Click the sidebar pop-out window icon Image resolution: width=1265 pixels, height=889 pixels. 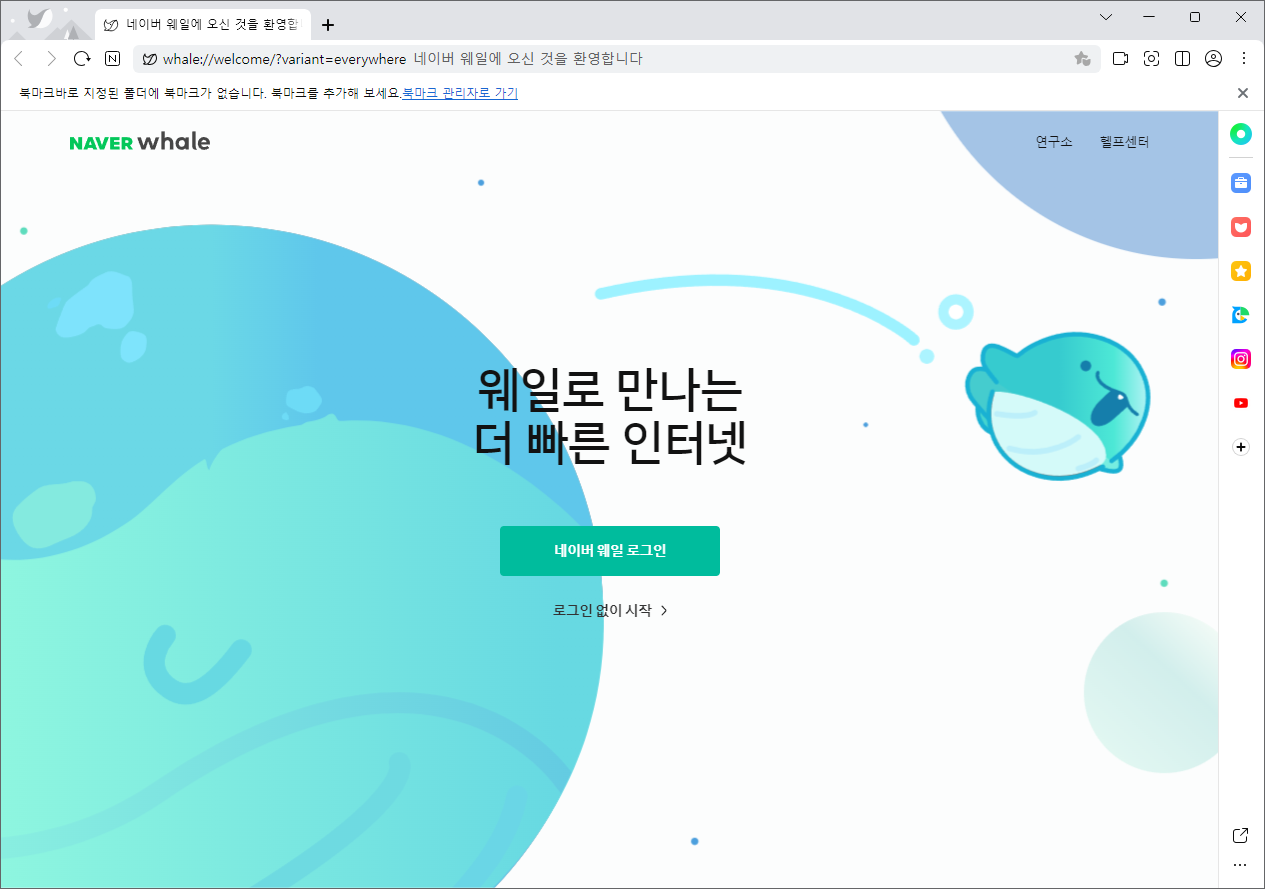click(x=1241, y=835)
